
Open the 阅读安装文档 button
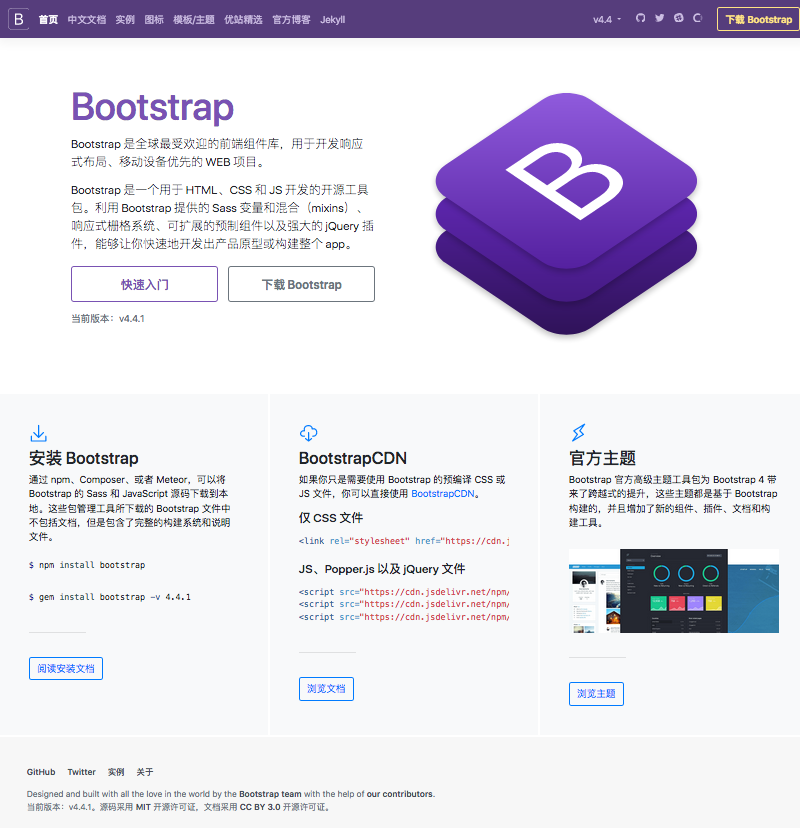66,669
